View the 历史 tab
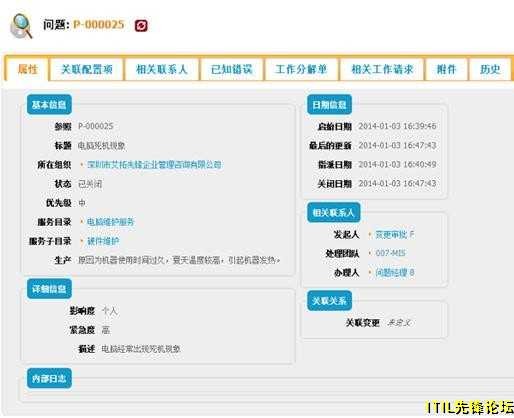The height and width of the screenshot is (418, 514). [x=490, y=69]
